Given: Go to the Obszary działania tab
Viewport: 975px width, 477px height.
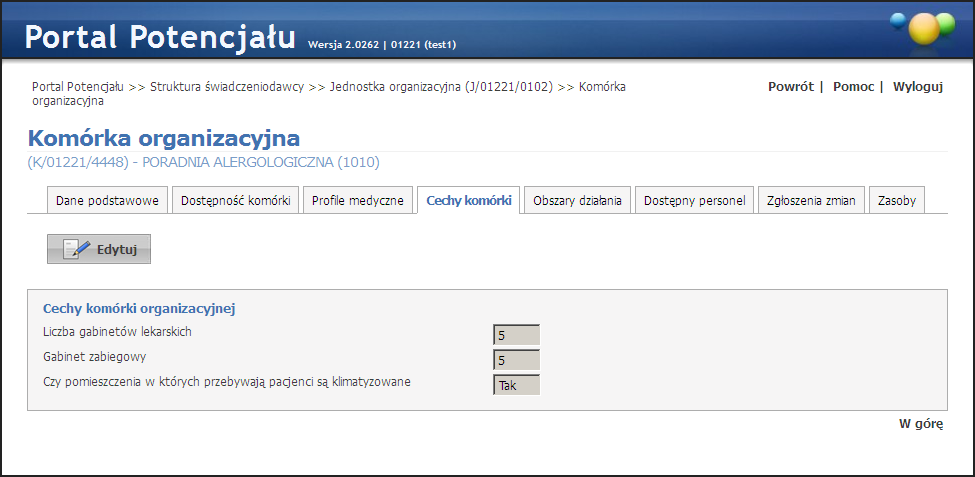Looking at the screenshot, I should pyautogui.click(x=578, y=201).
